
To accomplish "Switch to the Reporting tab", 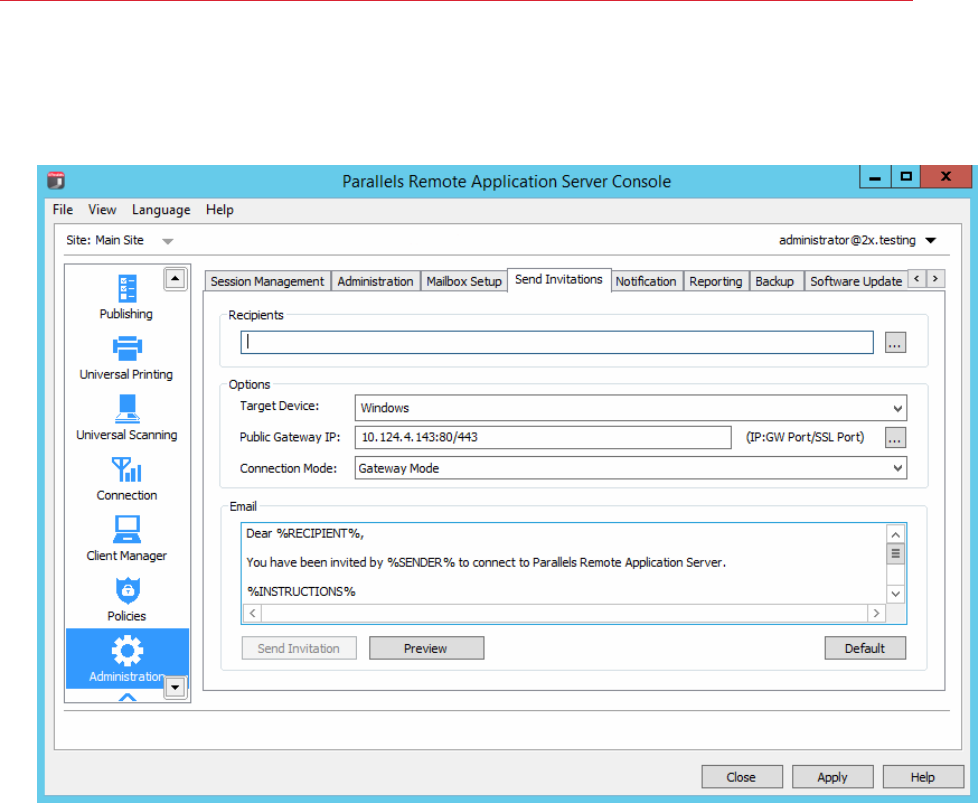I will 716,281.
